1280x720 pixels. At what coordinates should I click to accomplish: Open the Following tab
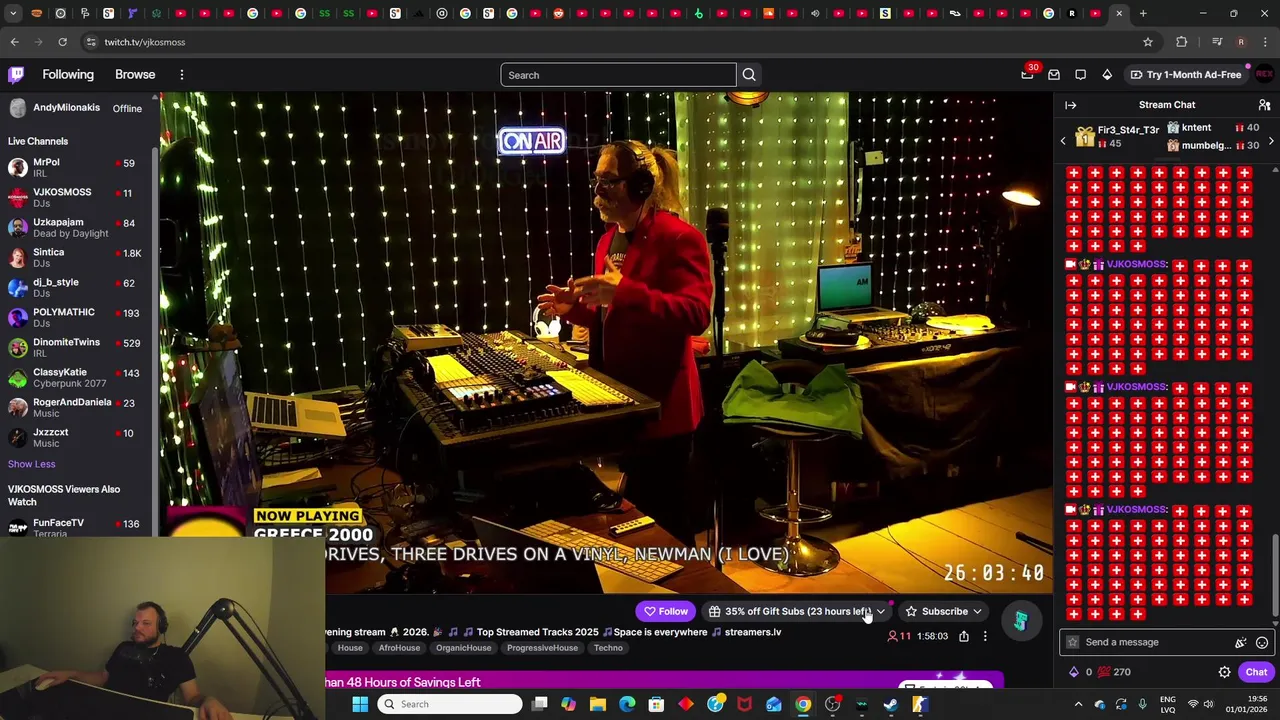pos(68,75)
